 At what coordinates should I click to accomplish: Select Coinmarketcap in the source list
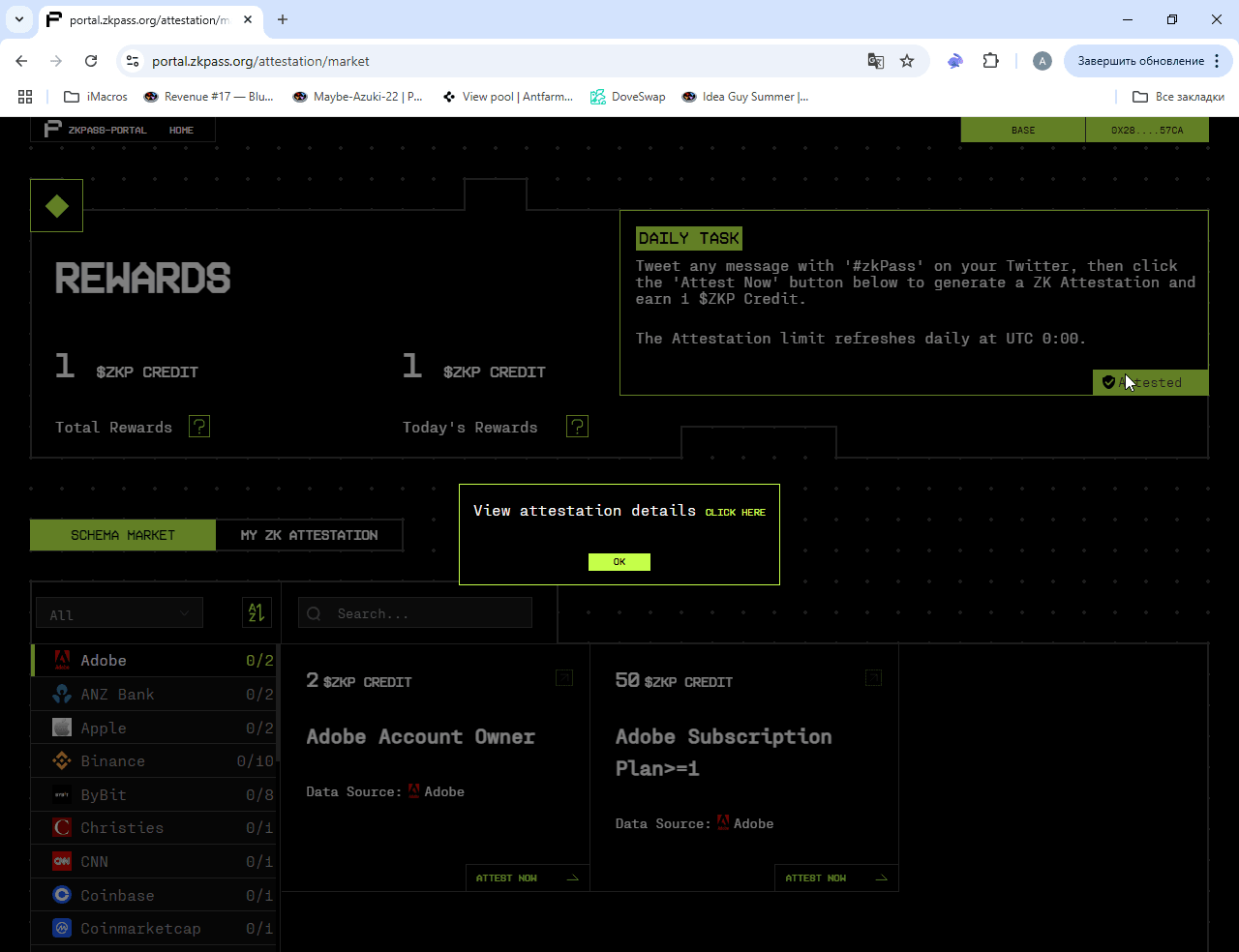point(154,929)
